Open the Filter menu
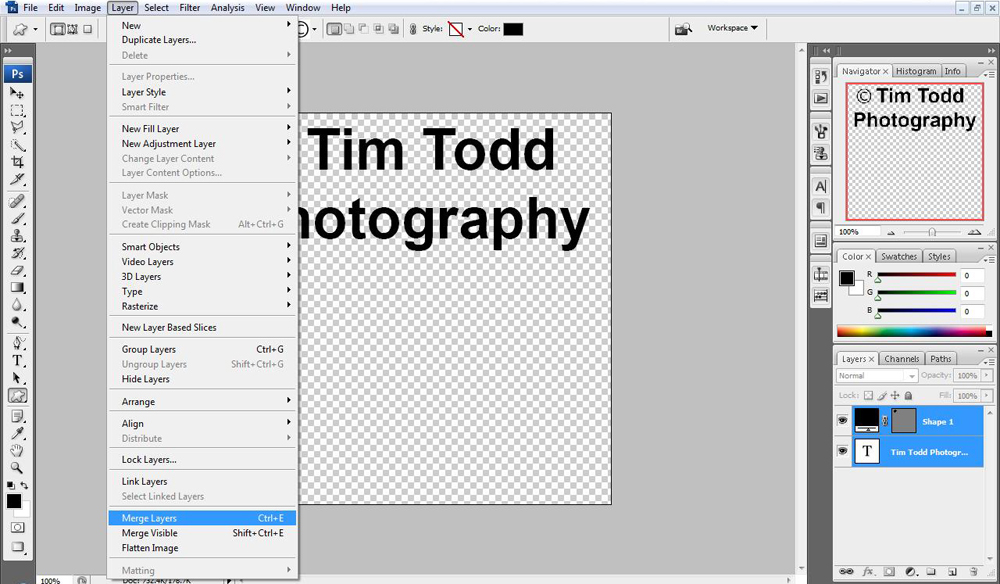The width and height of the screenshot is (1000, 584). (x=189, y=8)
